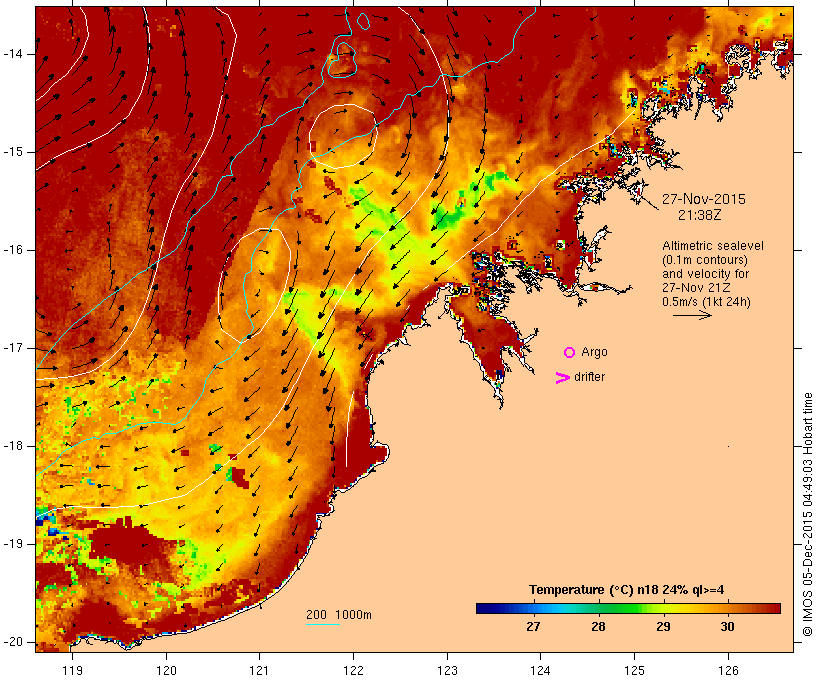Click the '21:38Z' time label
Viewport: 820px width, 680px height.
point(700,215)
